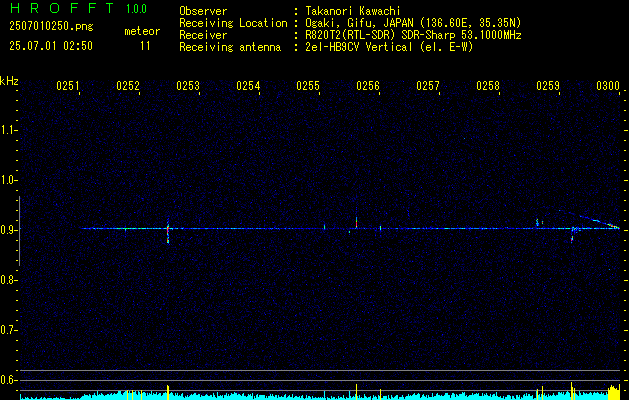This screenshot has height=400, width=629.
Task: Click the Receiving antenna label
Action: [x=230, y=47]
